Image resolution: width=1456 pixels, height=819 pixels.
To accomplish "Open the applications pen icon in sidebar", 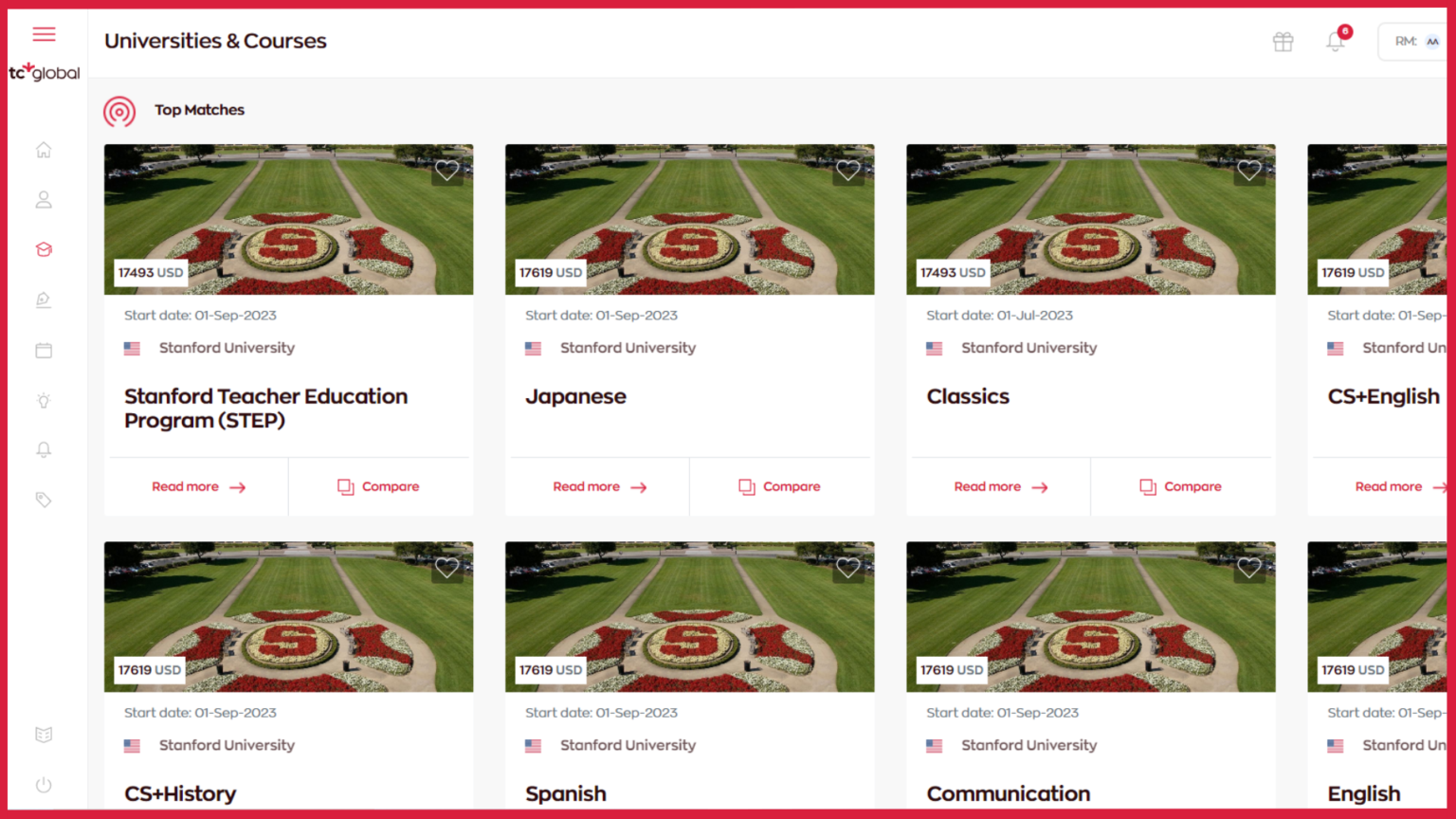I will pyautogui.click(x=44, y=300).
